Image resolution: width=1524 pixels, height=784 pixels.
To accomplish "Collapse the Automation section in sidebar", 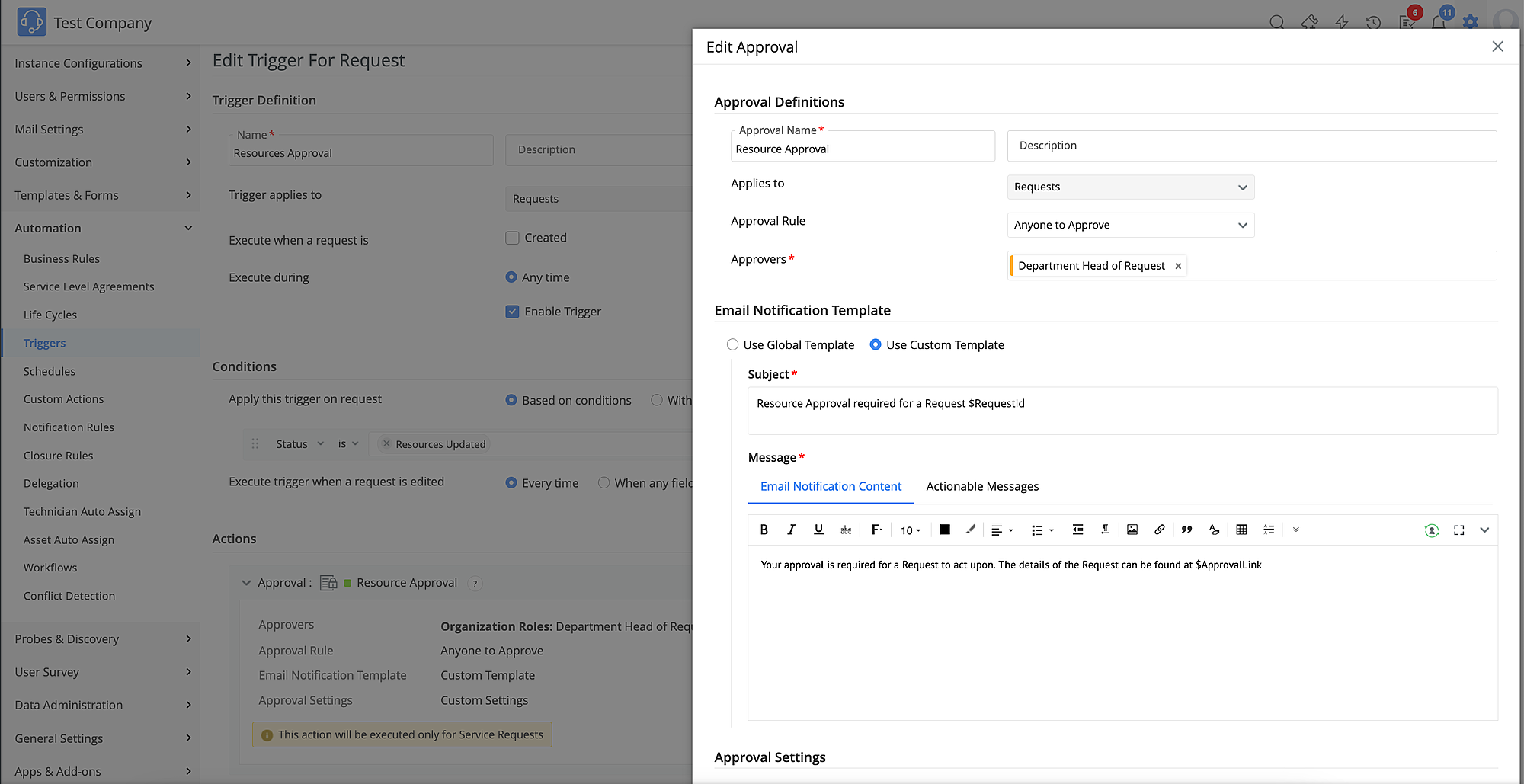I will point(188,227).
